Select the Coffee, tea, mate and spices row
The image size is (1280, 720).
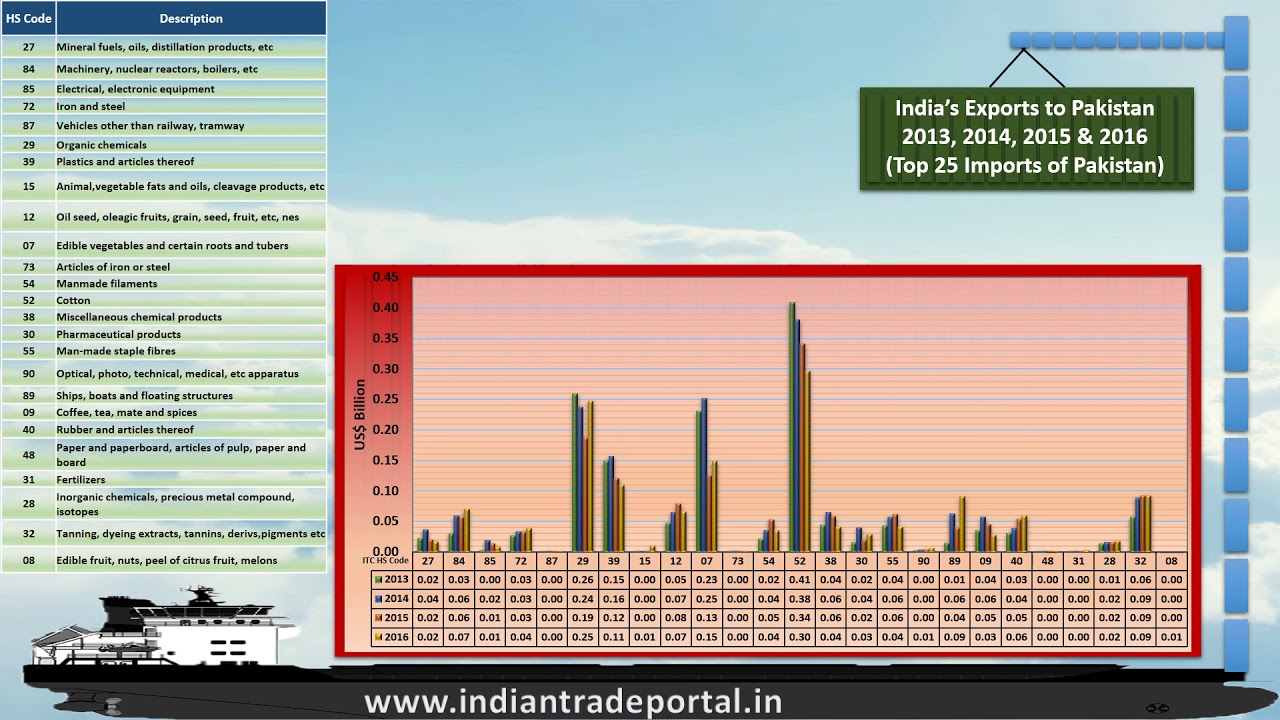click(x=164, y=412)
